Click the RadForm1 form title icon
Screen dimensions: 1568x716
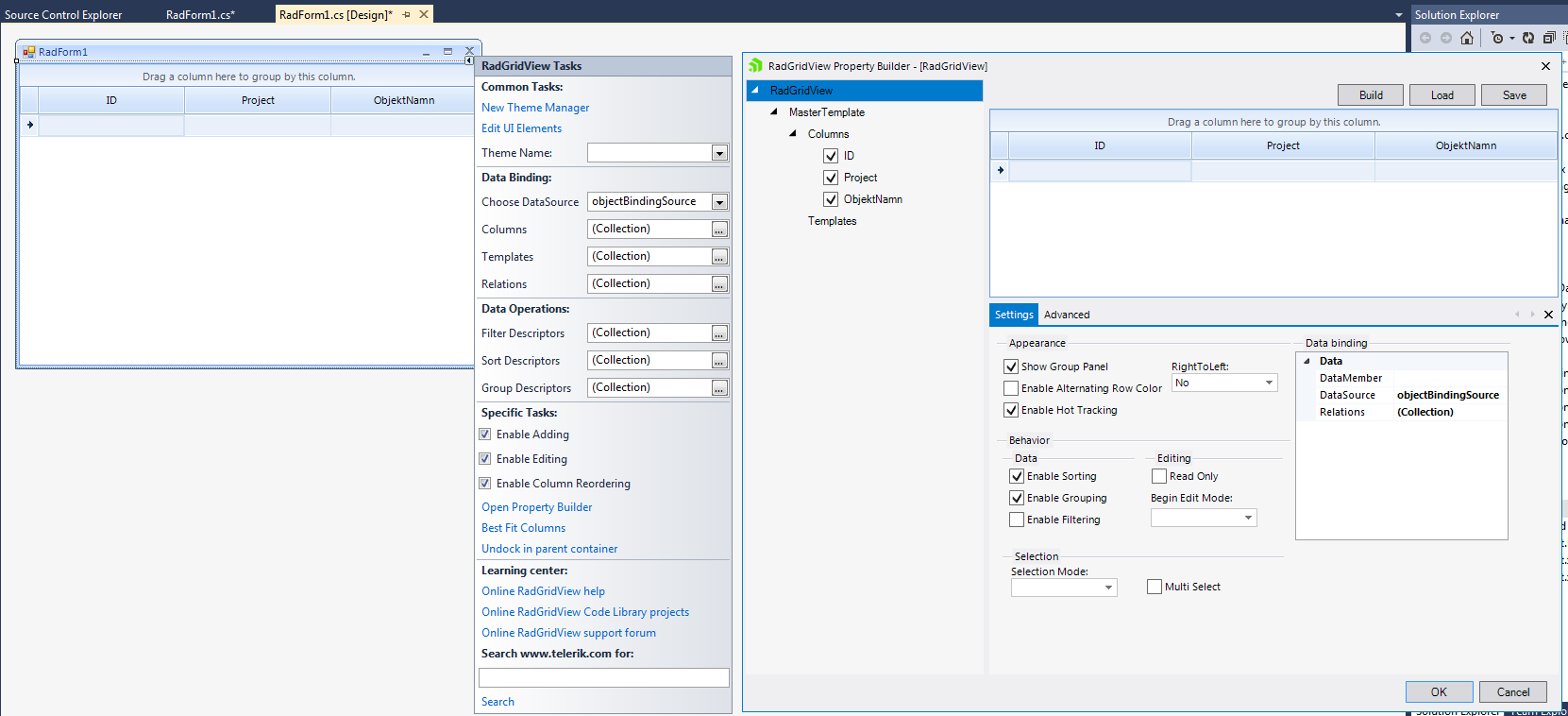[28, 52]
